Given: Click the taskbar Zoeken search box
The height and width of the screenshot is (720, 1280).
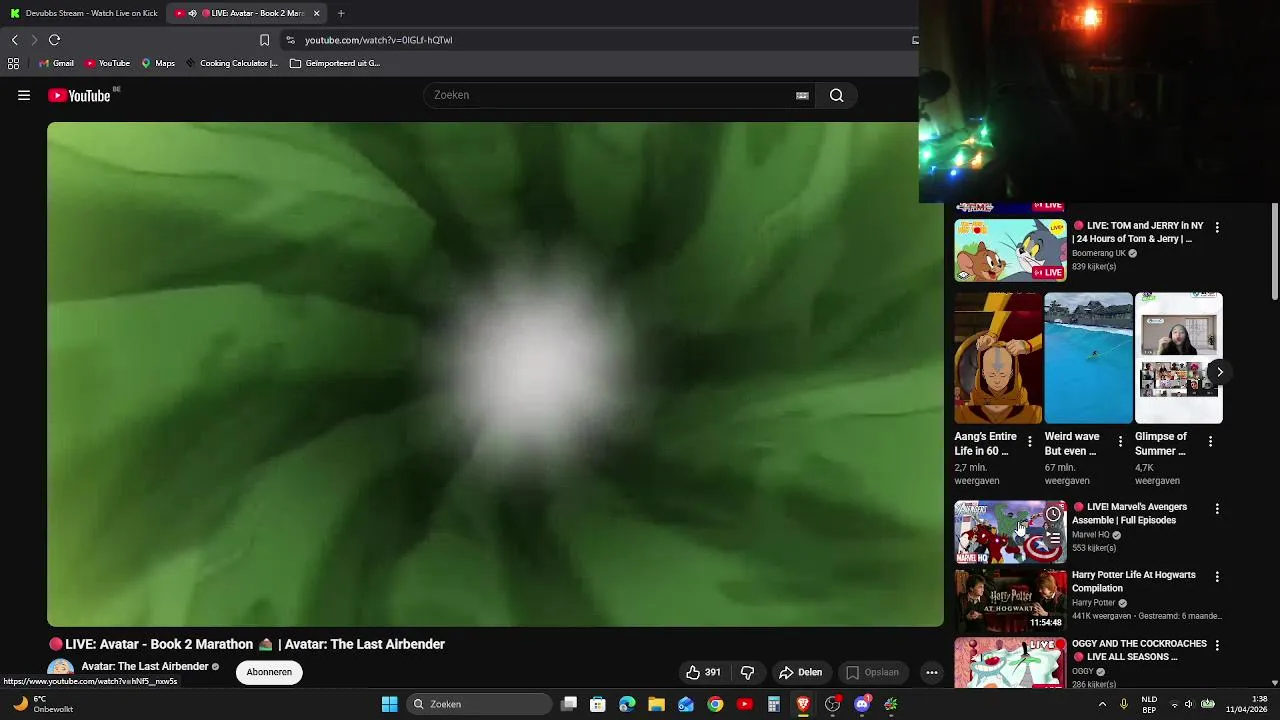Looking at the screenshot, I should [480, 704].
